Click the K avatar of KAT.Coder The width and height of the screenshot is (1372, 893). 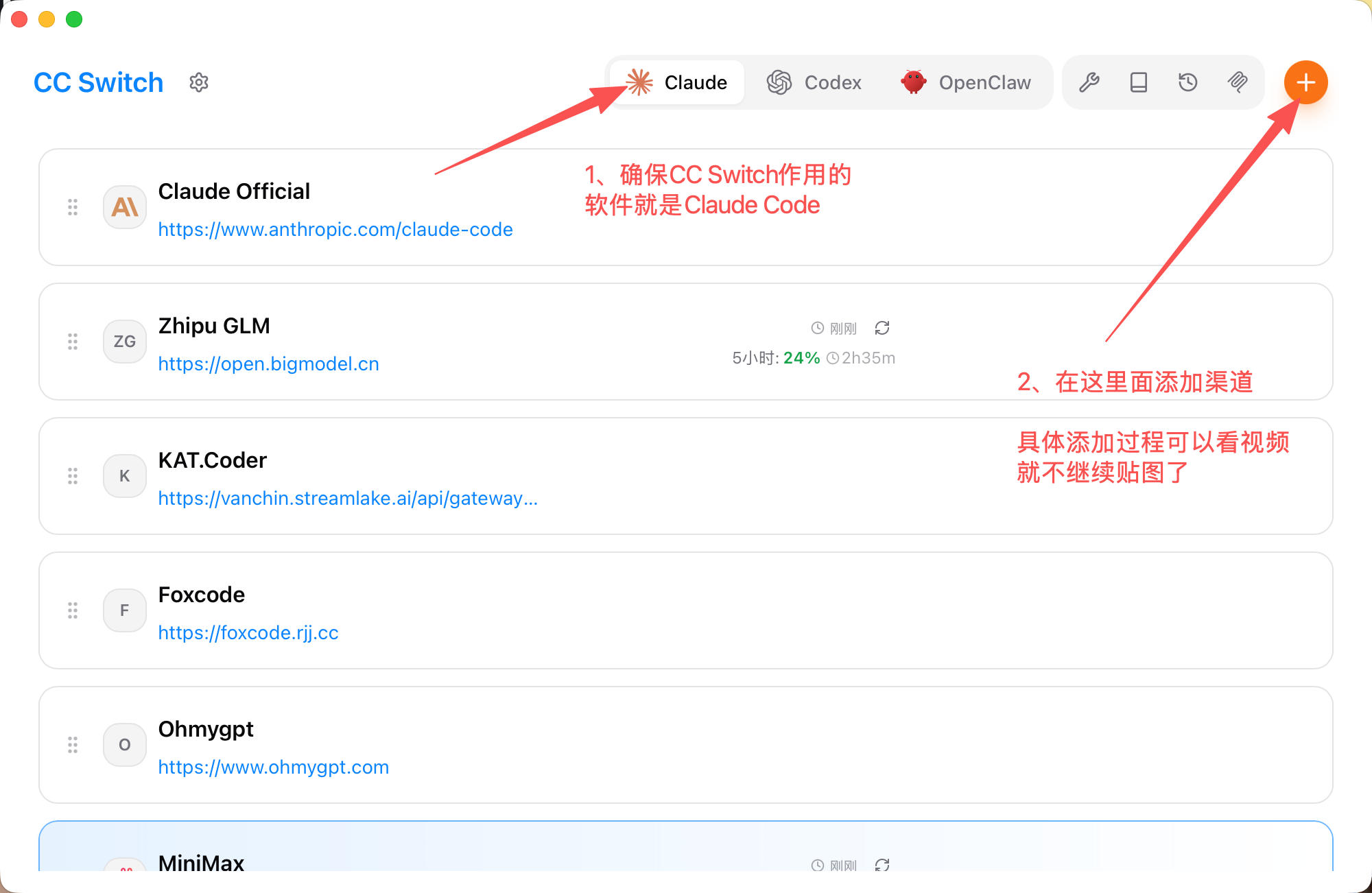click(x=125, y=476)
